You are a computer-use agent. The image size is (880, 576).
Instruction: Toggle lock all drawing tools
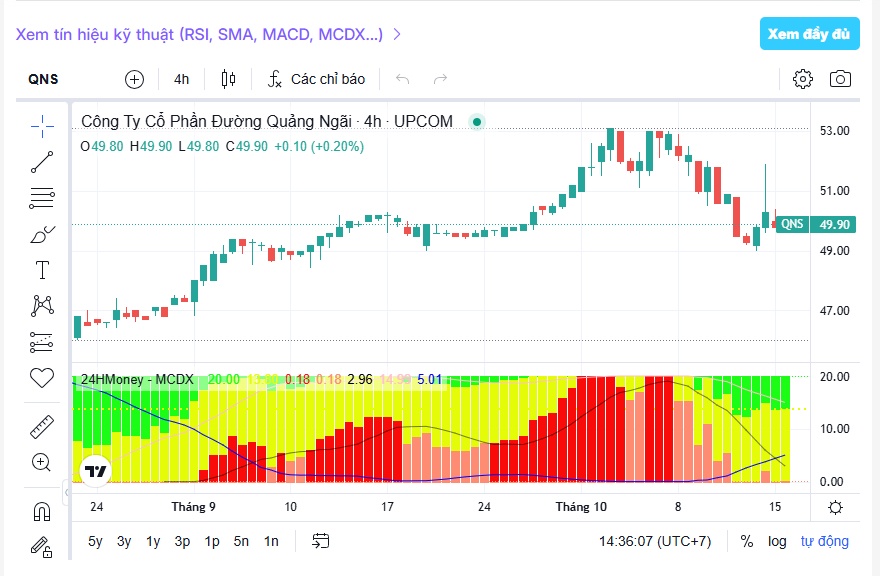click(42, 547)
